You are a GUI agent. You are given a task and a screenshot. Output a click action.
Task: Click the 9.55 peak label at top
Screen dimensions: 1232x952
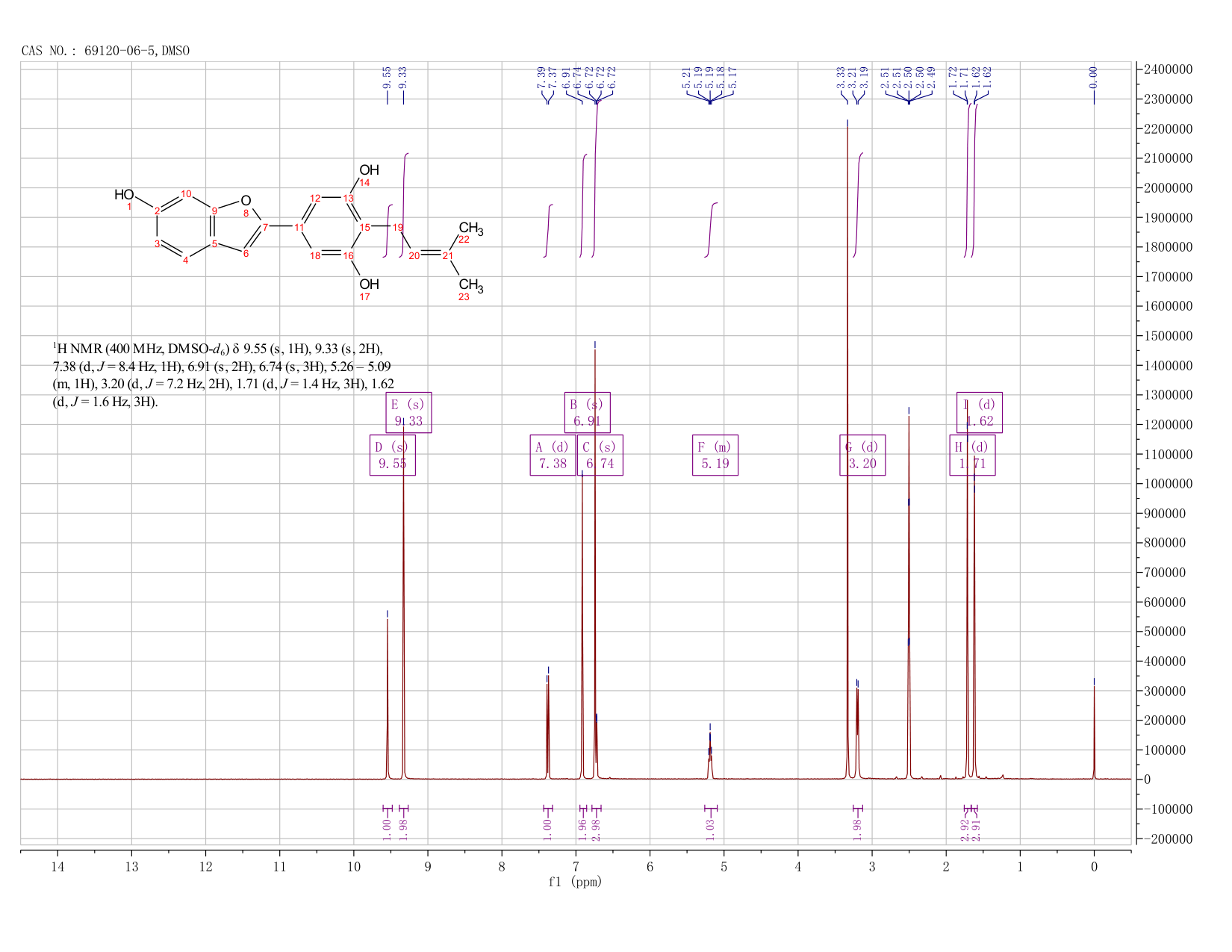[x=387, y=76]
